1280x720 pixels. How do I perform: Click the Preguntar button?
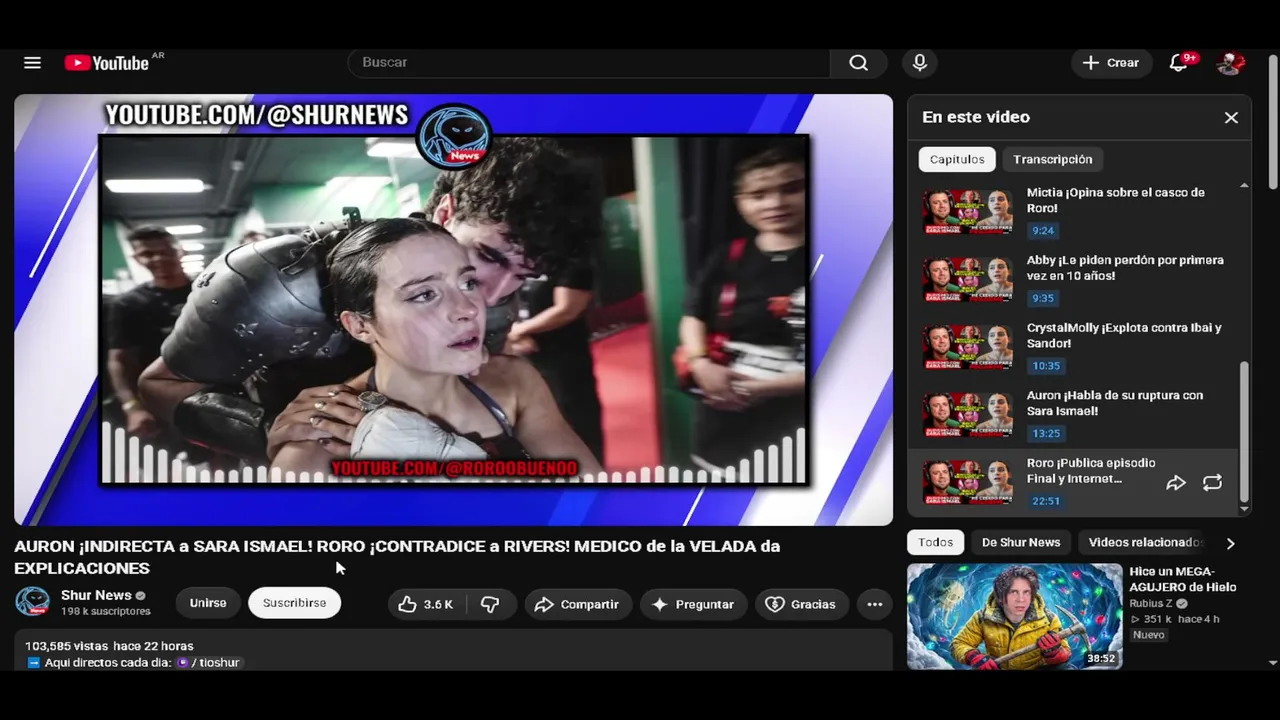coord(693,604)
